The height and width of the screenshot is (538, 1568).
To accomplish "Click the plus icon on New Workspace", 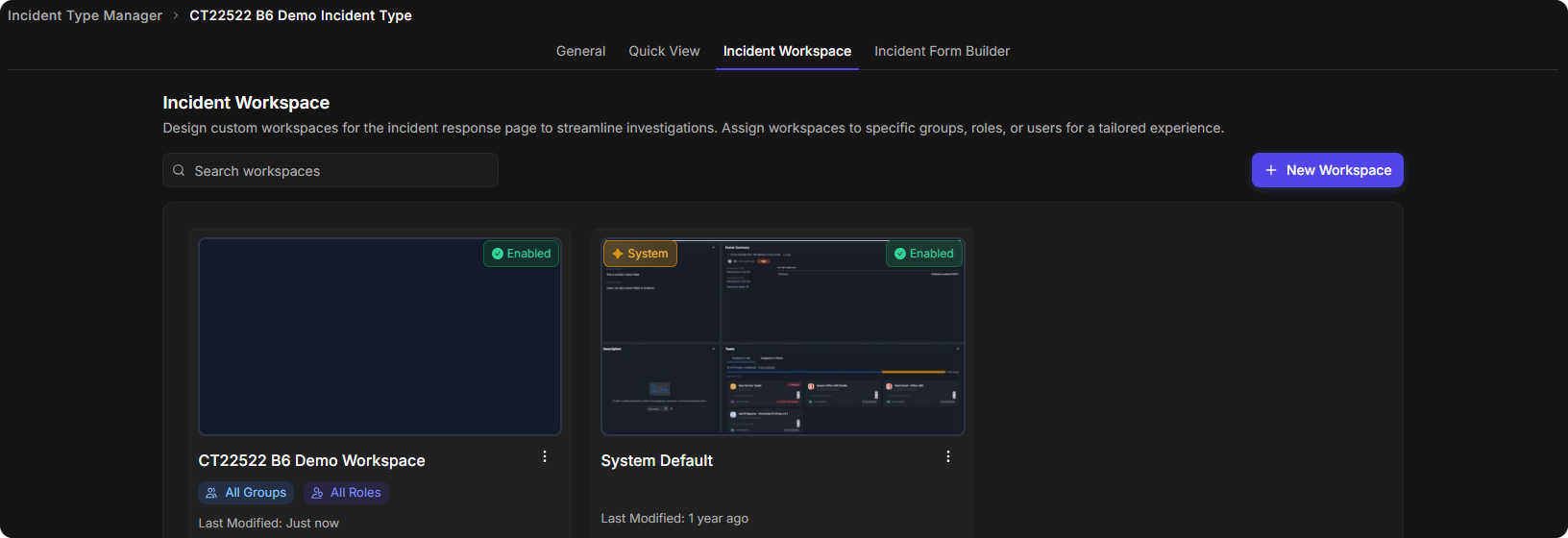I will 1271,170.
